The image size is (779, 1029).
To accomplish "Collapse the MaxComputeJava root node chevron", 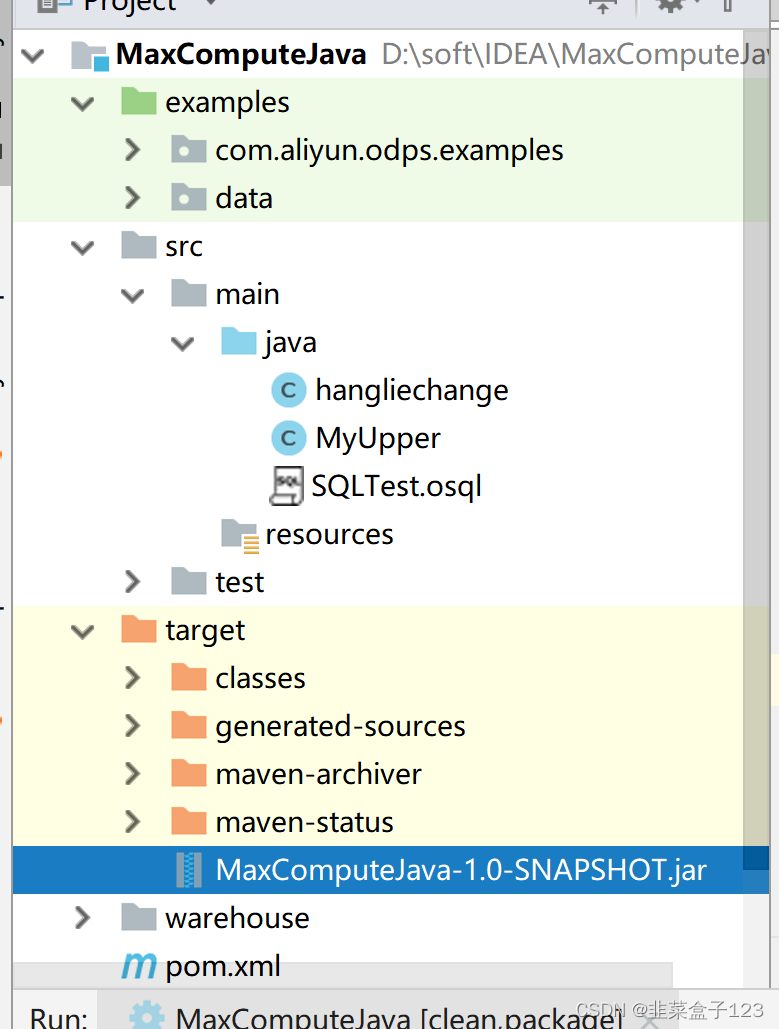I will click(33, 56).
